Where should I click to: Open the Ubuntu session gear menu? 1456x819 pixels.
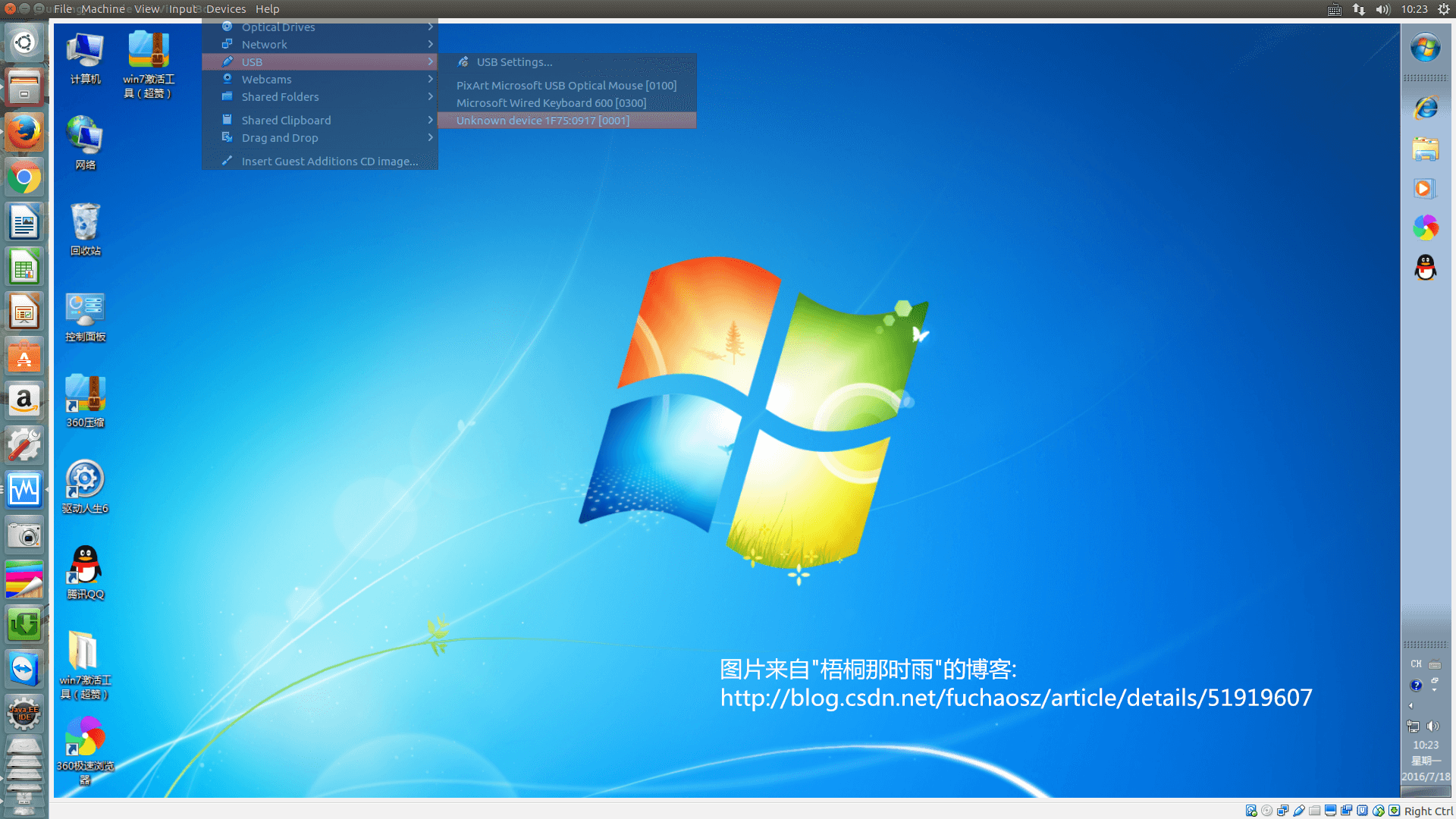(x=1443, y=9)
